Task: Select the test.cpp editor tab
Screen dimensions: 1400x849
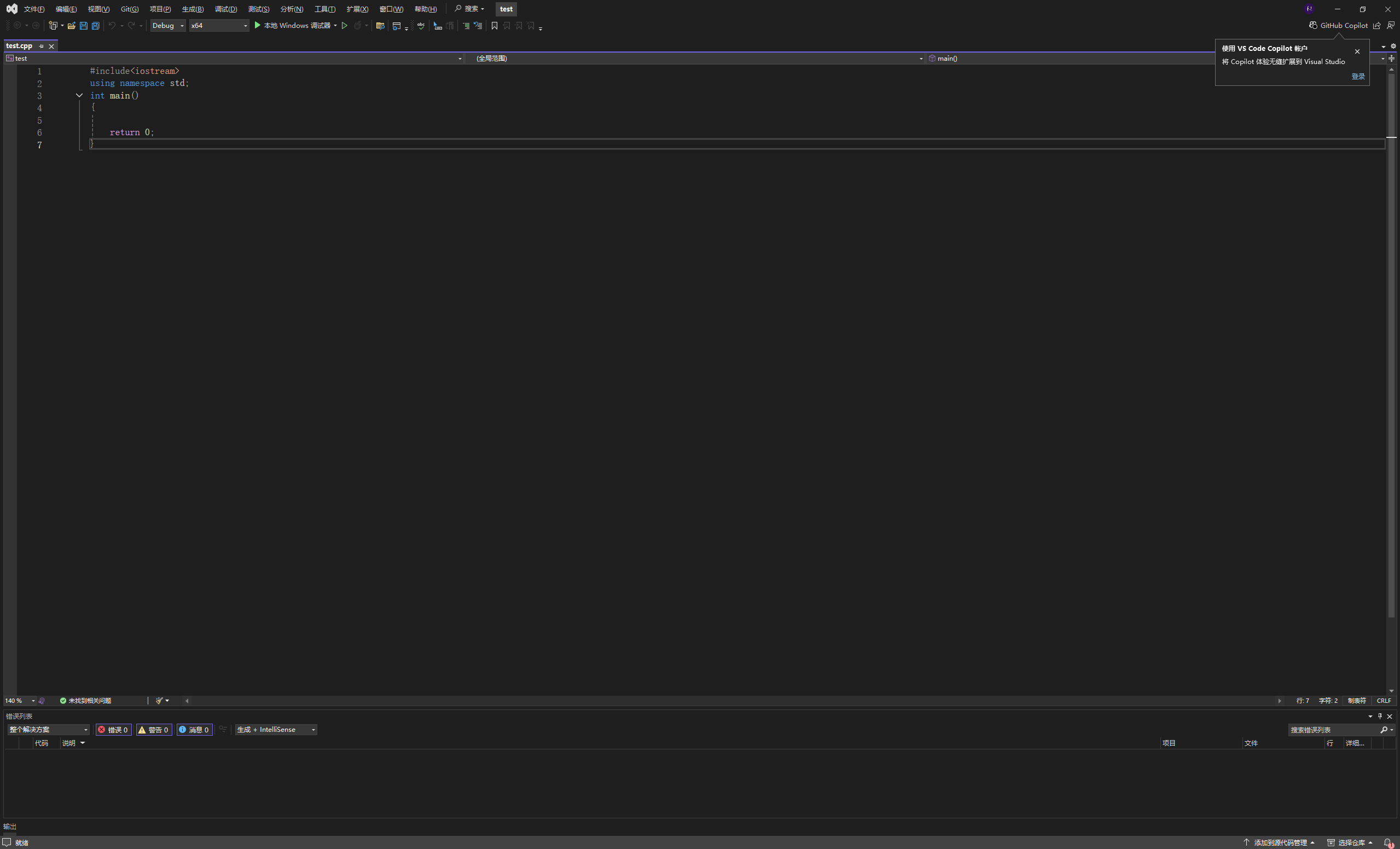Action: tap(19, 46)
